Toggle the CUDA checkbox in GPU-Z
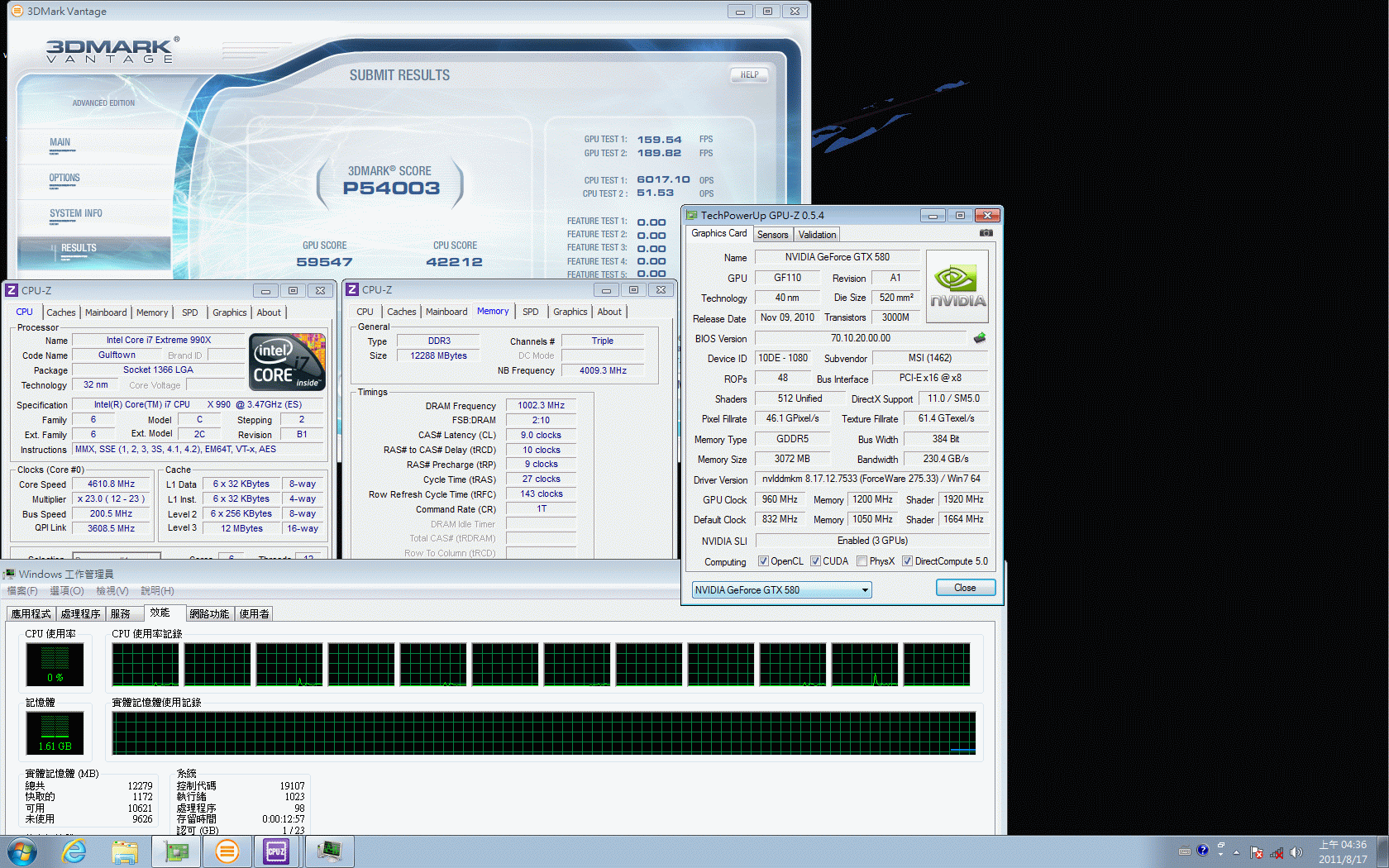The height and width of the screenshot is (868, 1389). (815, 561)
